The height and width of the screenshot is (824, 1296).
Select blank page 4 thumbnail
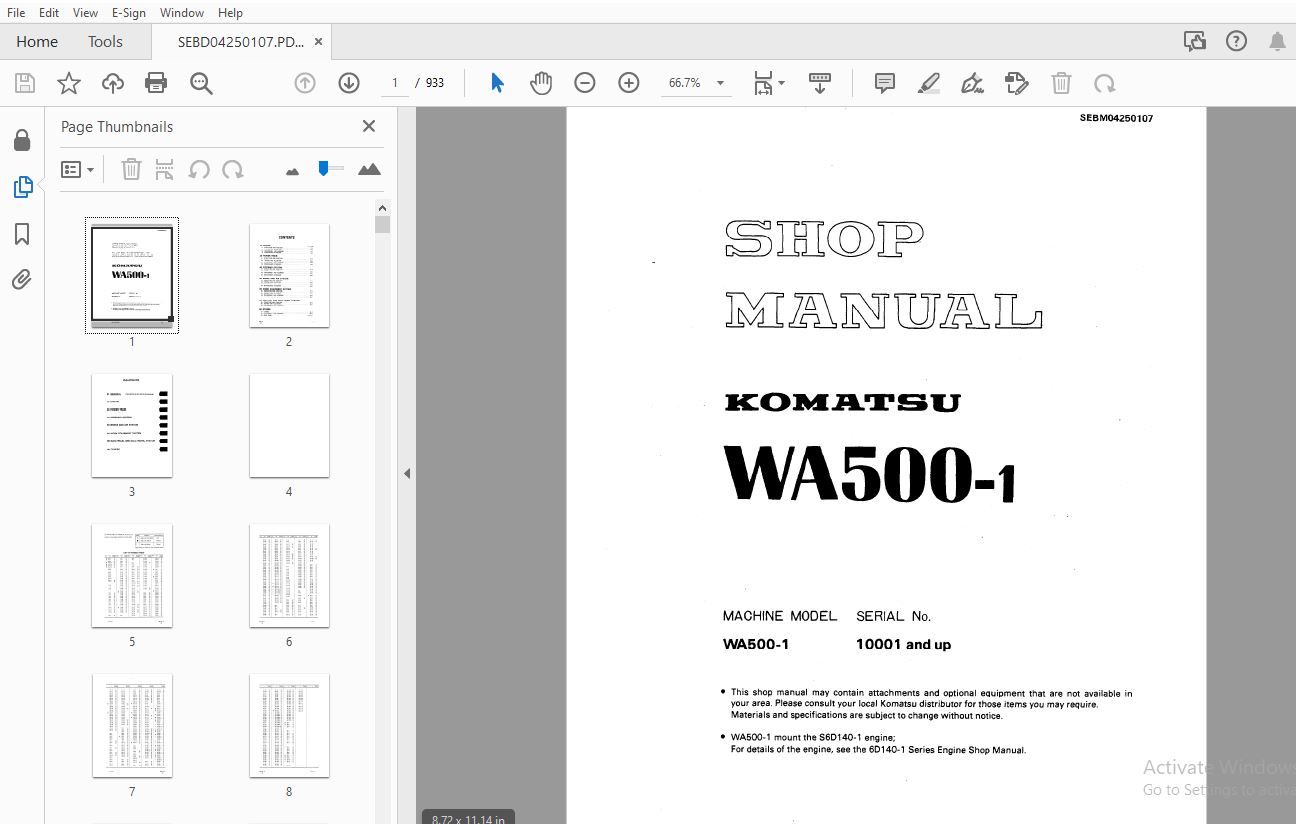[x=289, y=425]
